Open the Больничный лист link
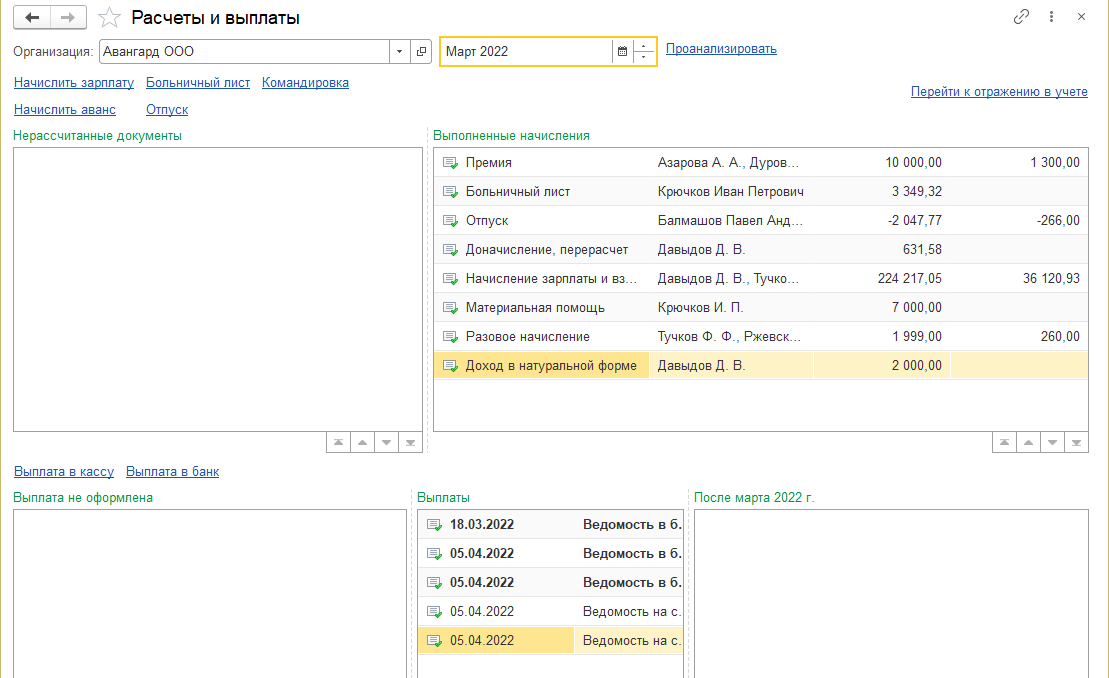The width and height of the screenshot is (1109, 678). click(198, 83)
